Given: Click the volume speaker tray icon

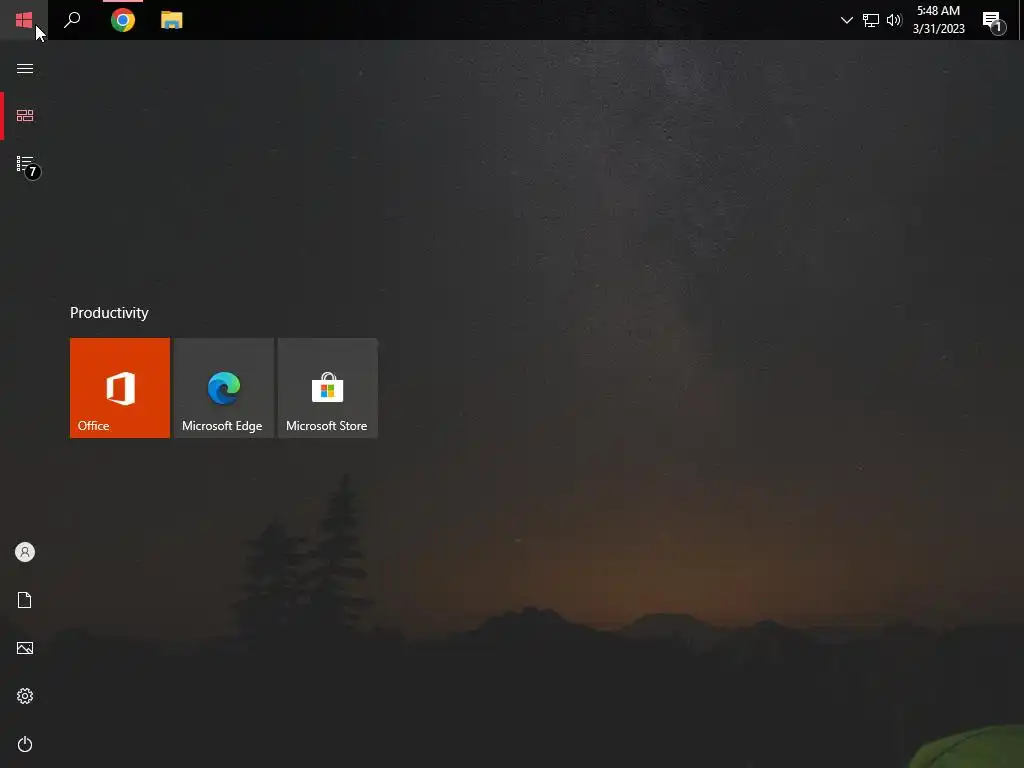Looking at the screenshot, I should point(894,20).
